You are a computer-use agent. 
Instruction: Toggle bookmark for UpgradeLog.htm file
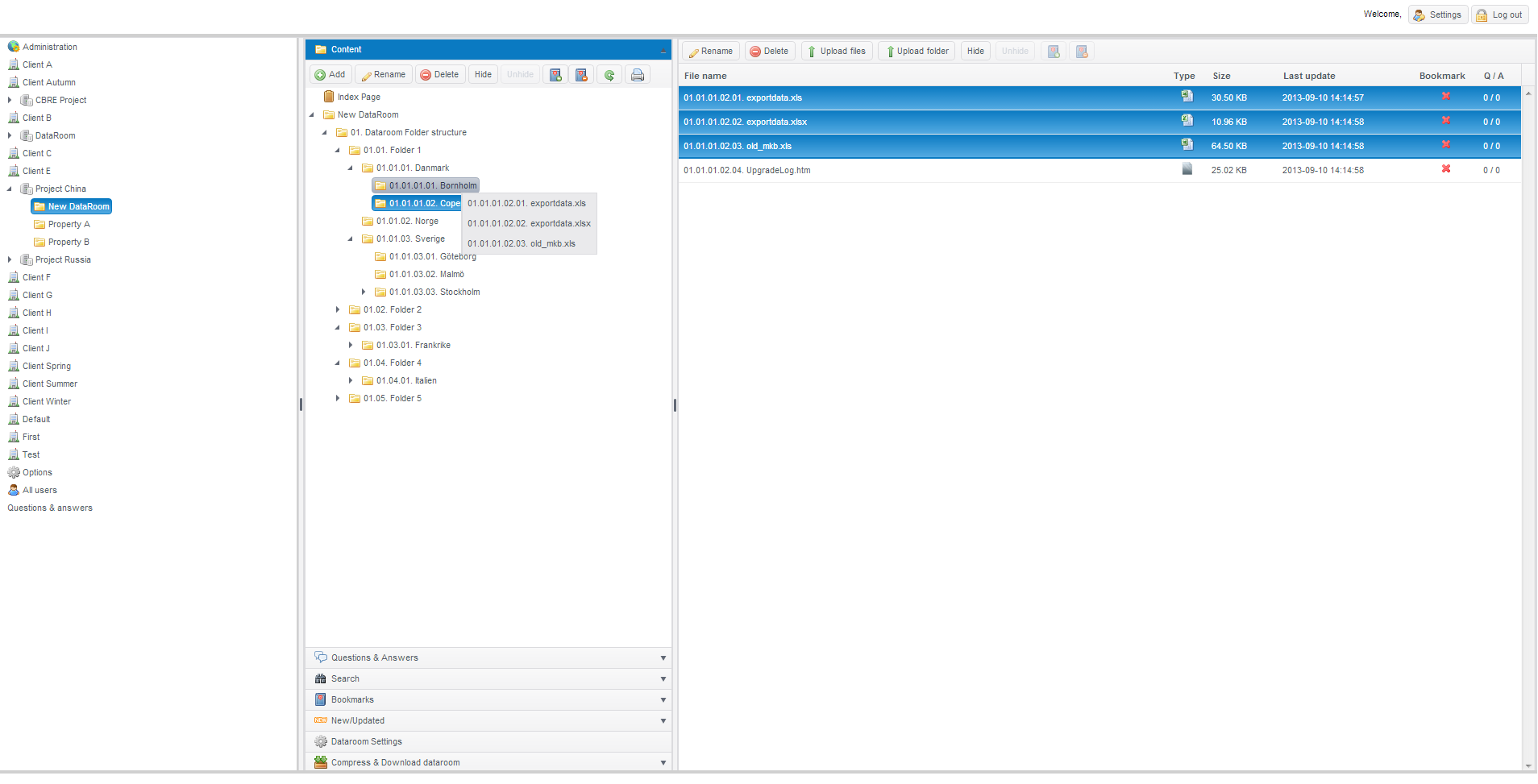pyautogui.click(x=1446, y=169)
